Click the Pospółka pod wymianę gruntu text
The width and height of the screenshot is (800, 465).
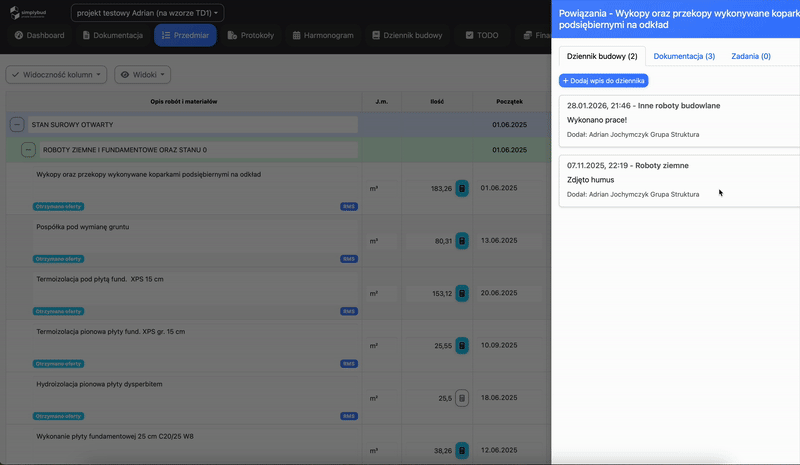tap(83, 227)
